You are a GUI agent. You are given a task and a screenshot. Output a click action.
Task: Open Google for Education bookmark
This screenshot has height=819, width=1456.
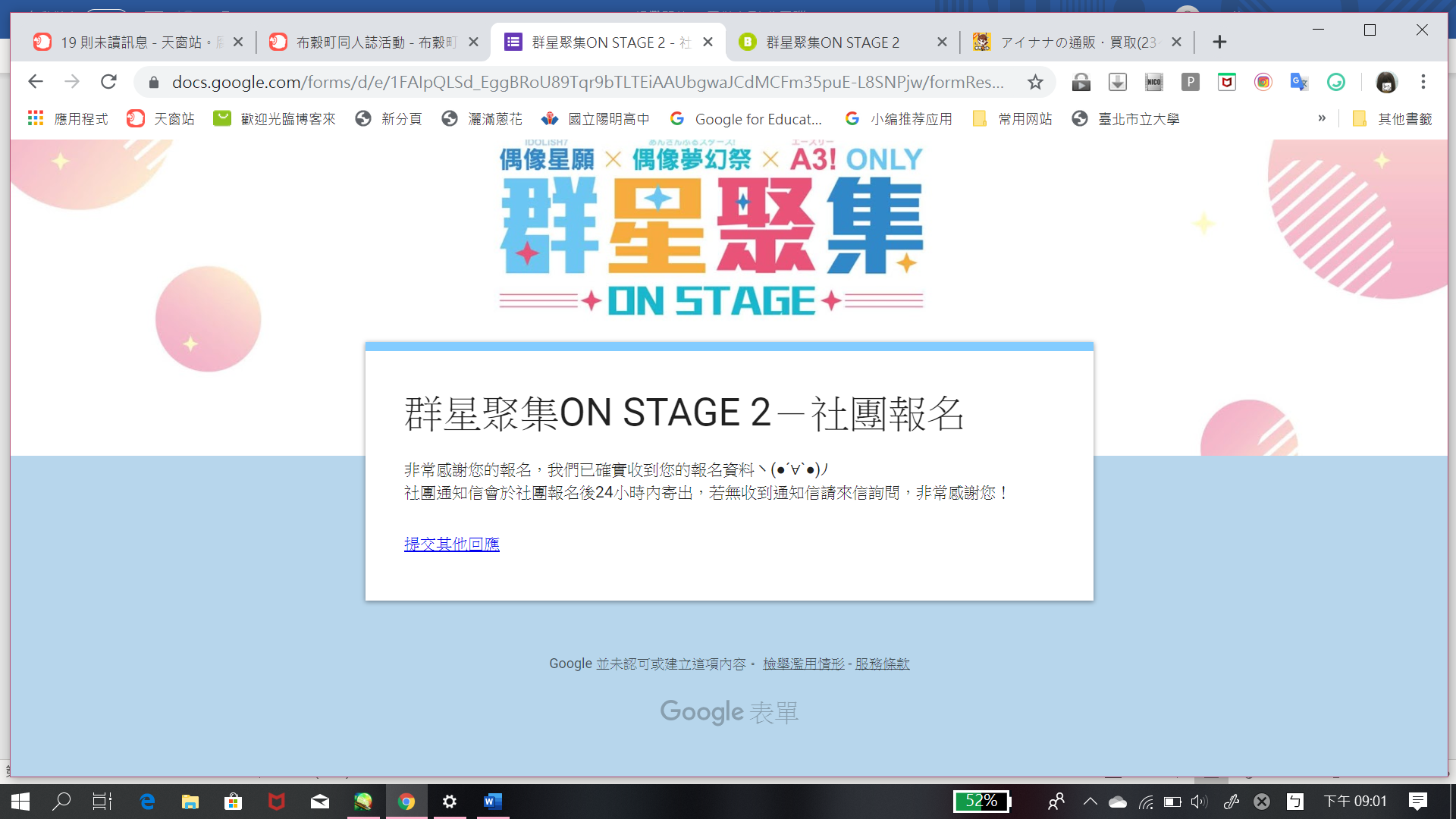(746, 119)
